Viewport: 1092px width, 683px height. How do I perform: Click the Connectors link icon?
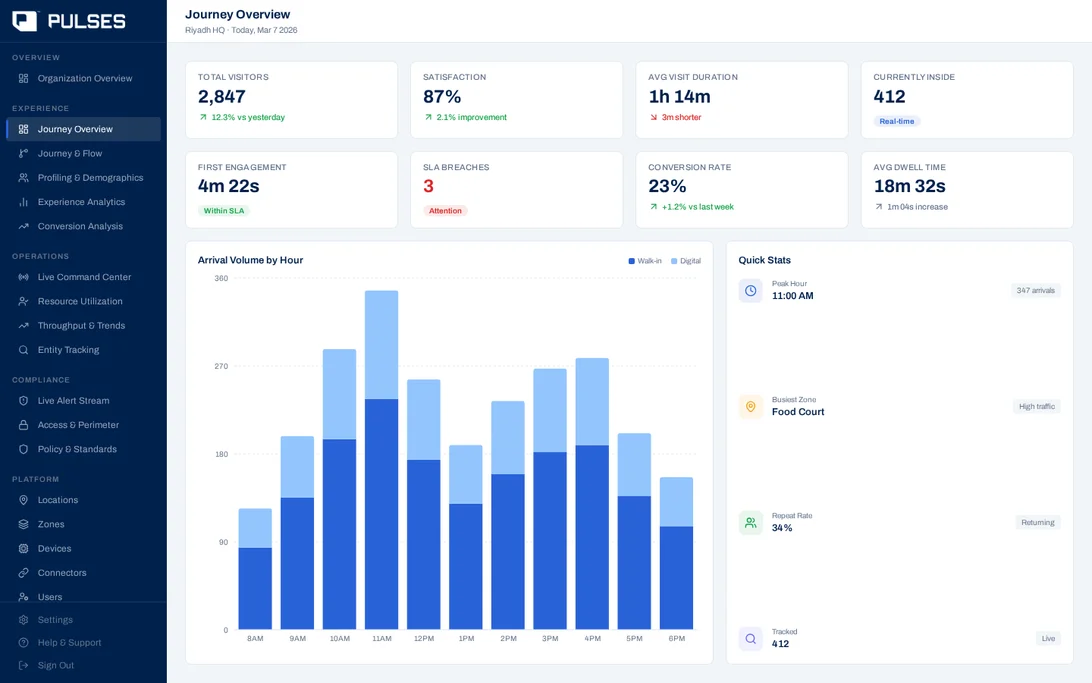[x=23, y=573]
